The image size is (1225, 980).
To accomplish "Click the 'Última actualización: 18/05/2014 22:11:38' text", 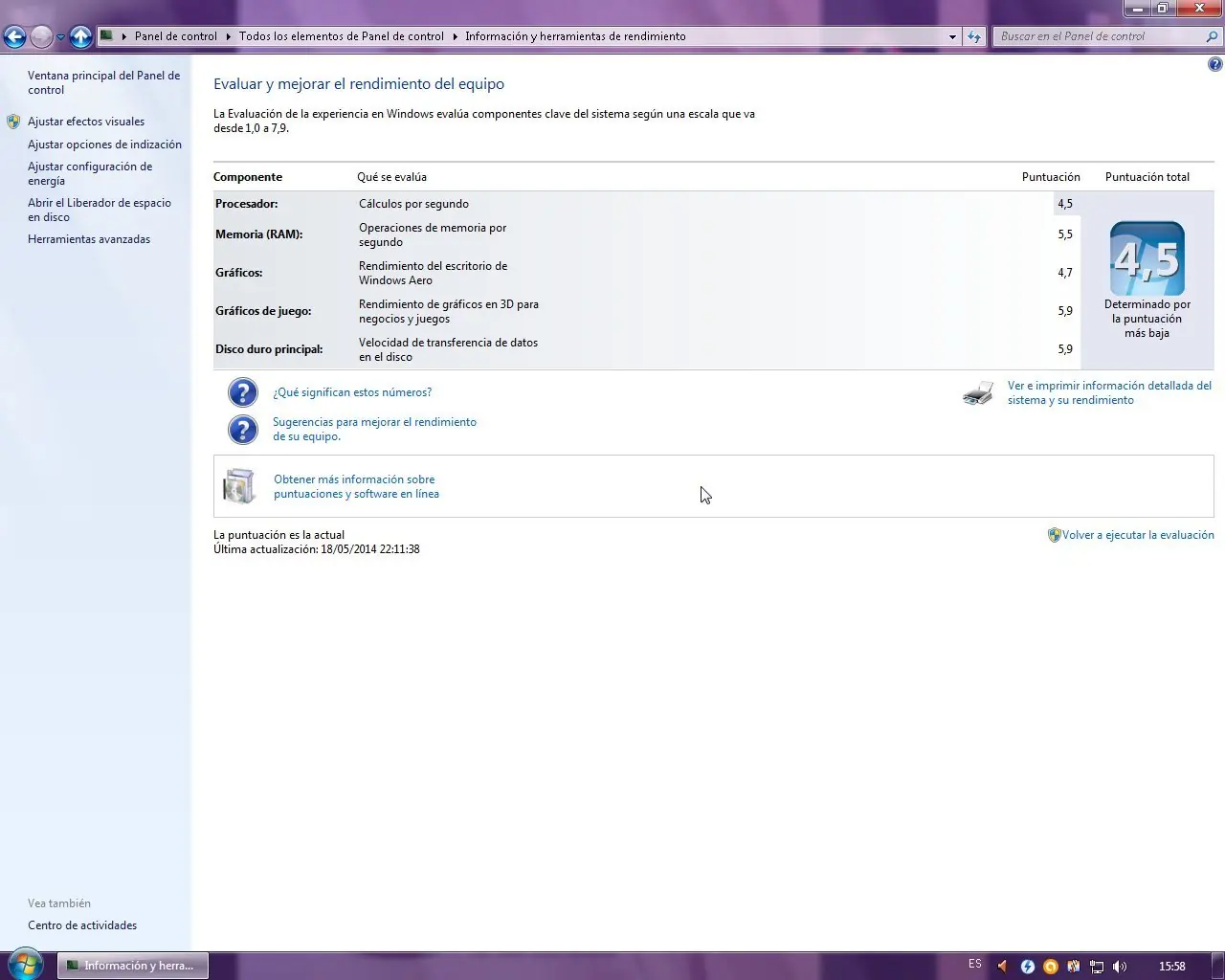I will 317,549.
